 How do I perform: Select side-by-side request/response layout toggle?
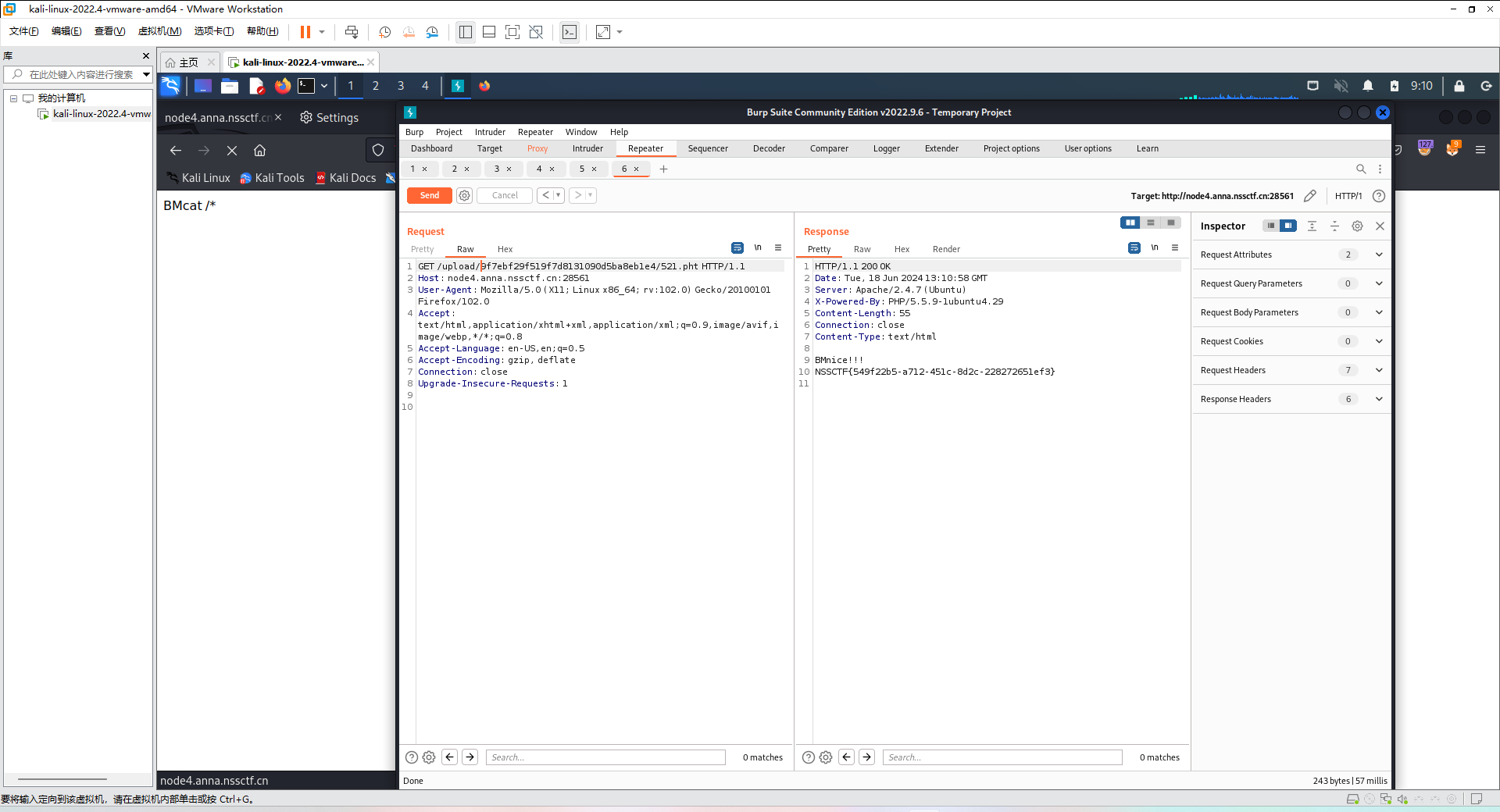pyautogui.click(x=1130, y=223)
